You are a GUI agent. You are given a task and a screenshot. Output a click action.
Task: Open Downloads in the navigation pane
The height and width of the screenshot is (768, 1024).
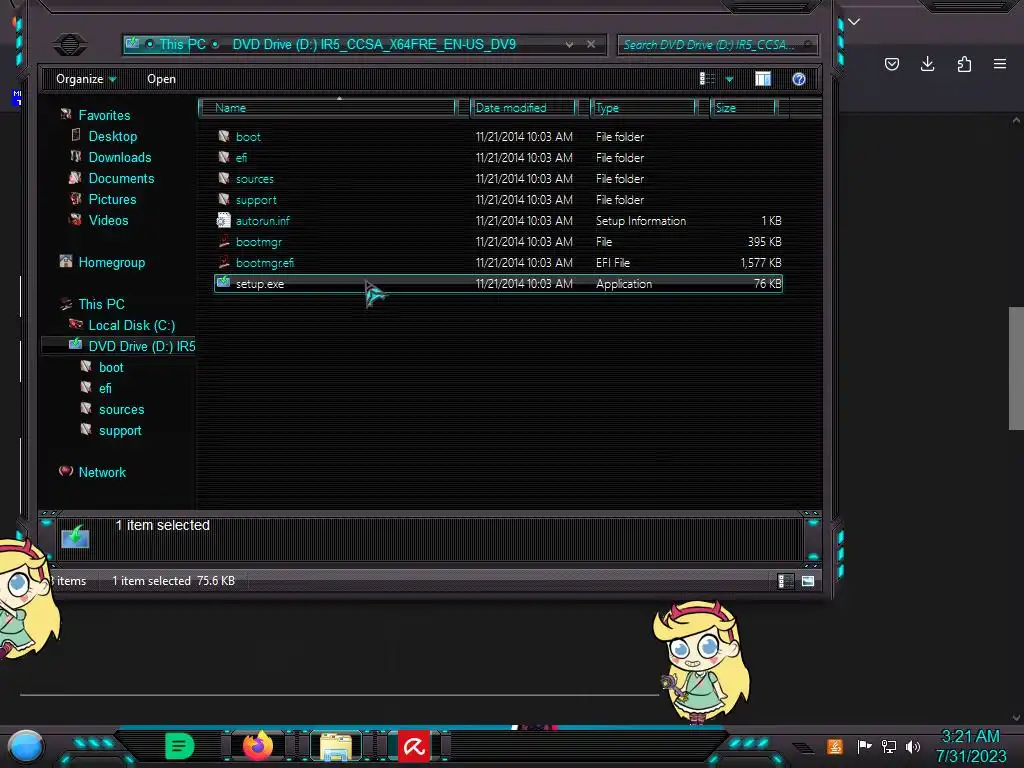[x=120, y=157]
